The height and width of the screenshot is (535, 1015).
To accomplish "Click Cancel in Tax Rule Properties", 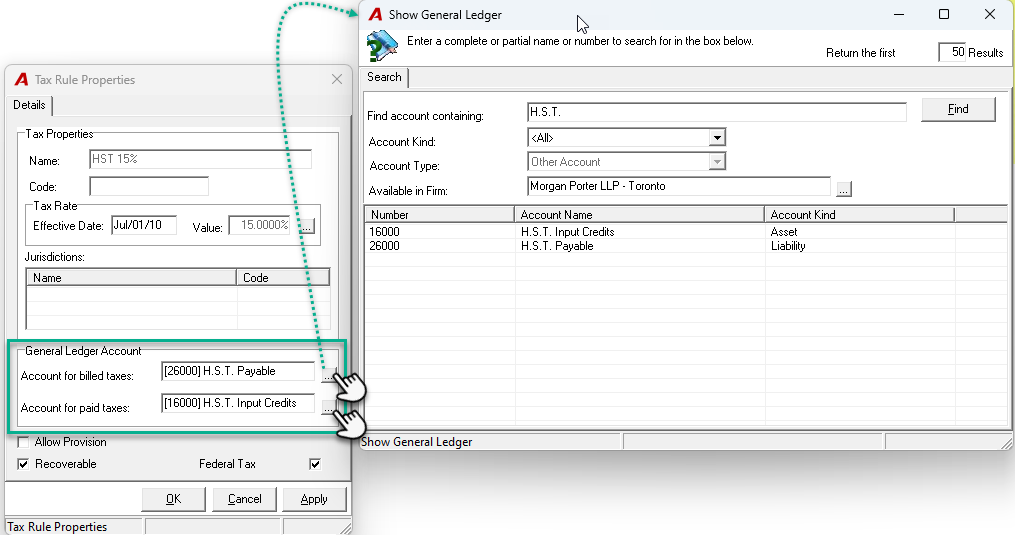I will (x=244, y=499).
